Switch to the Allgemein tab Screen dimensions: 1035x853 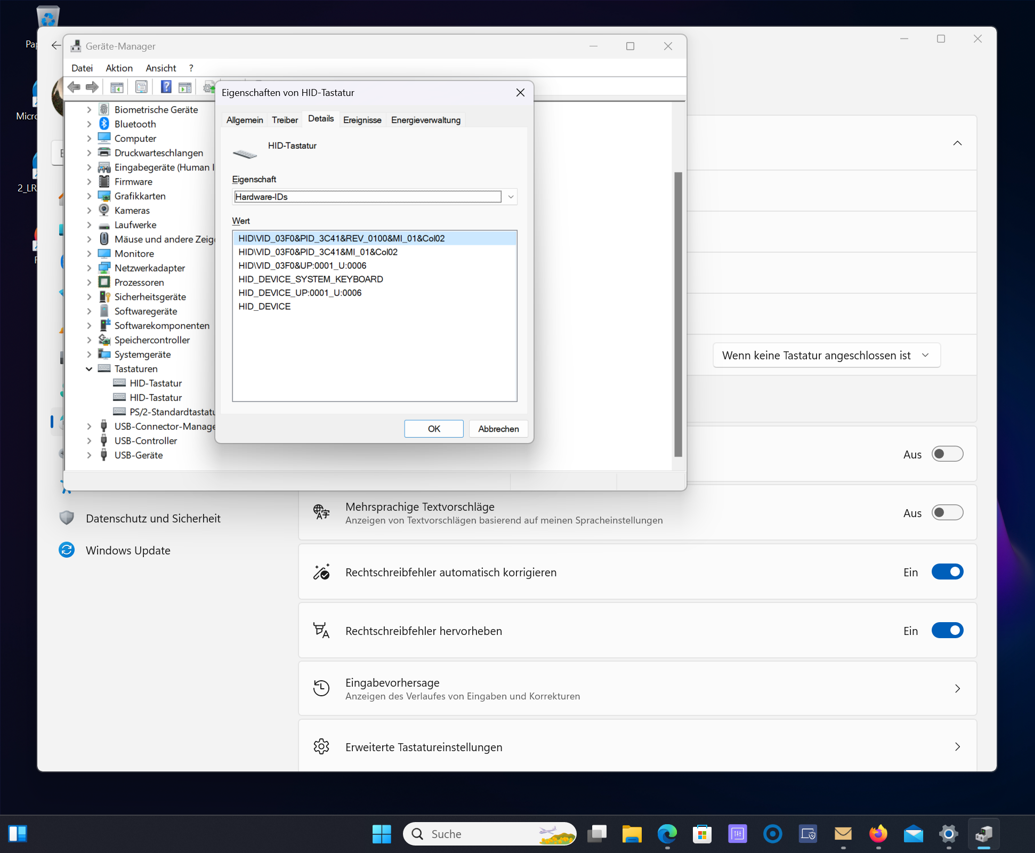click(244, 120)
